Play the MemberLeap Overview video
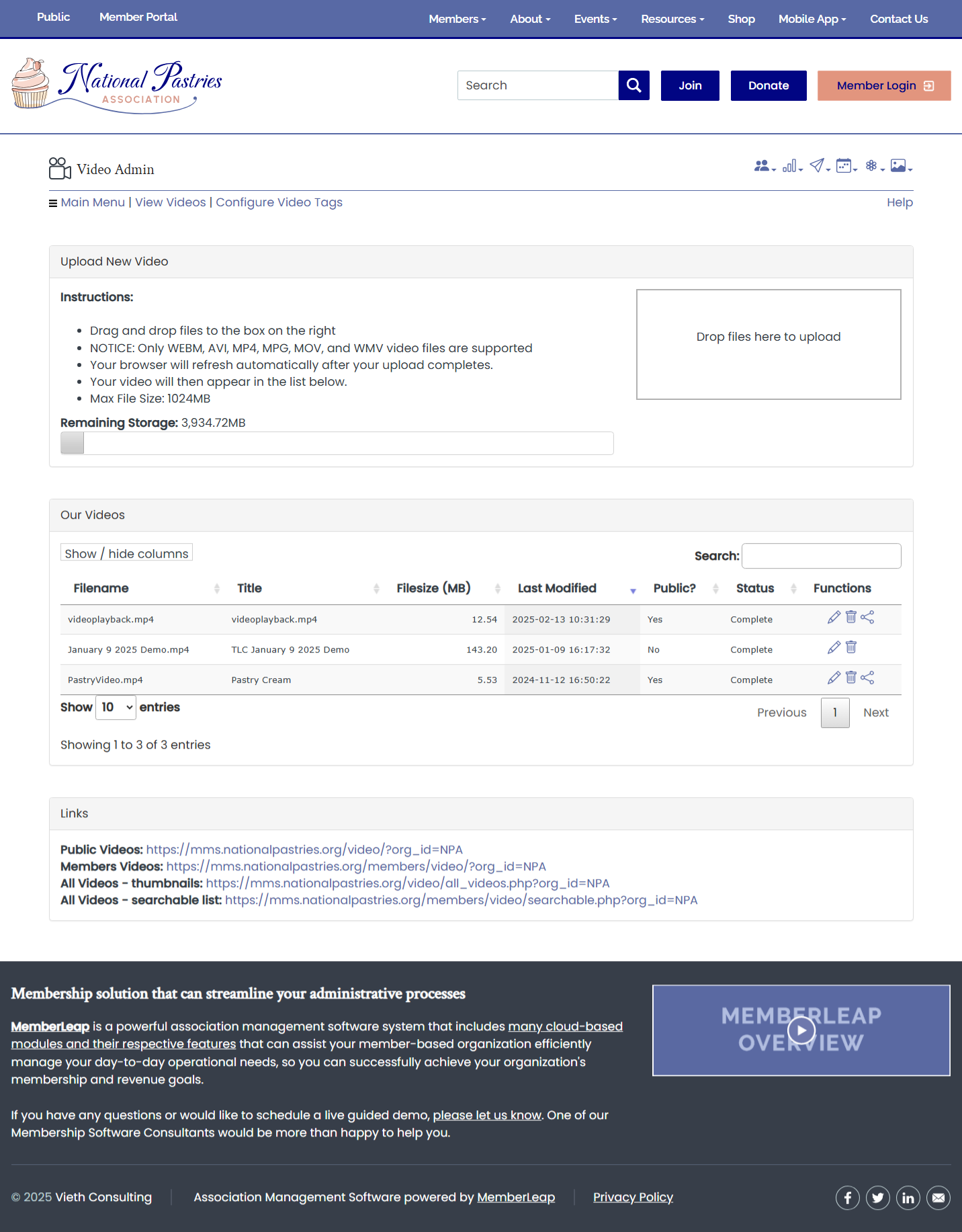 click(x=801, y=1030)
